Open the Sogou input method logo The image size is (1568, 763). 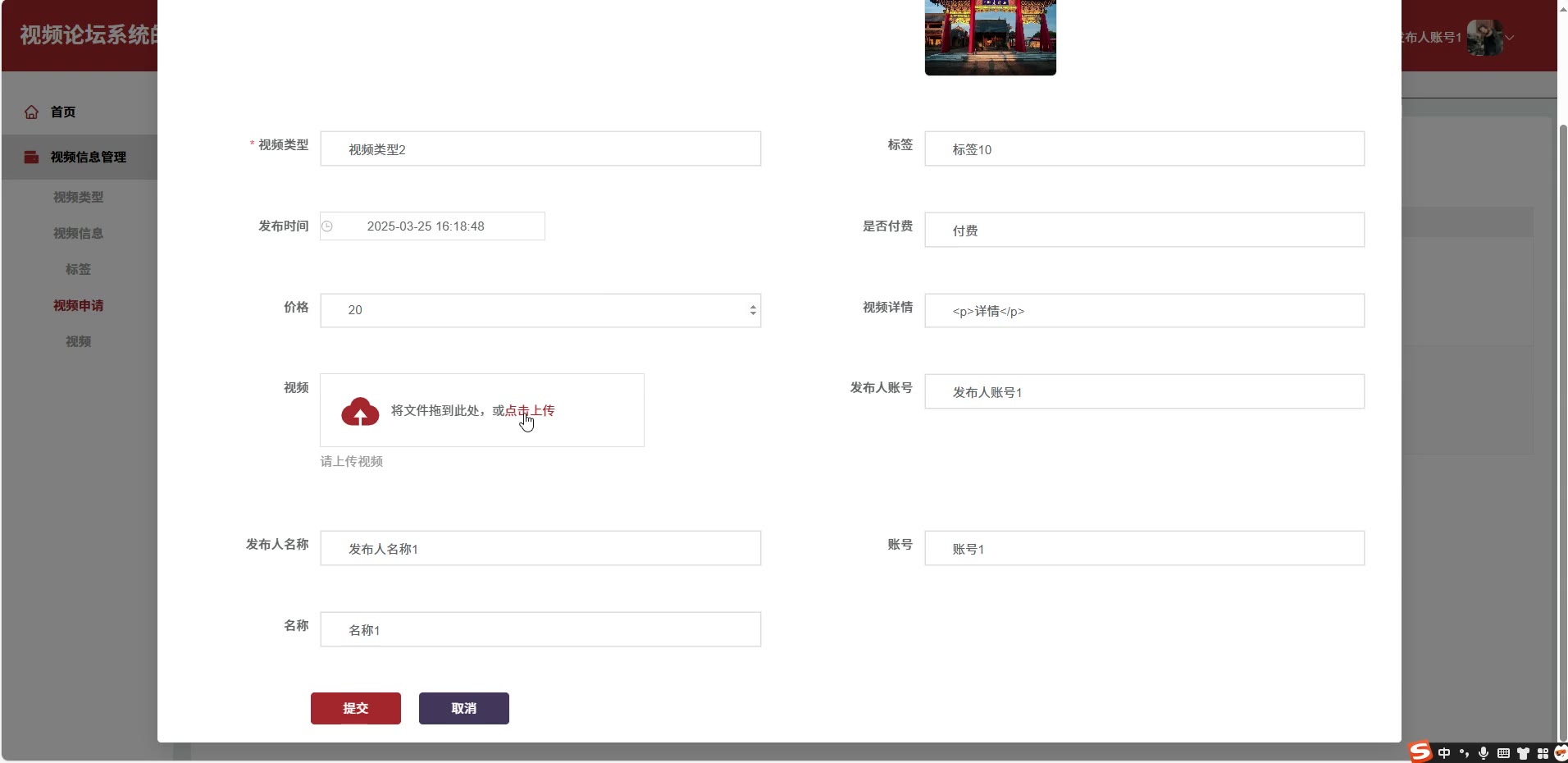[1420, 752]
